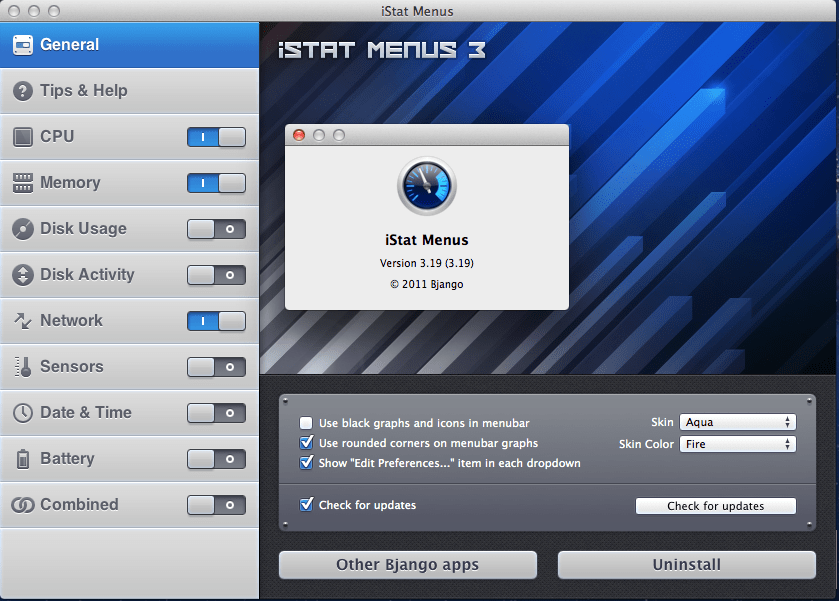Screen dimensions: 839x601
Task: Open the Battery settings section
Action: [x=129, y=459]
